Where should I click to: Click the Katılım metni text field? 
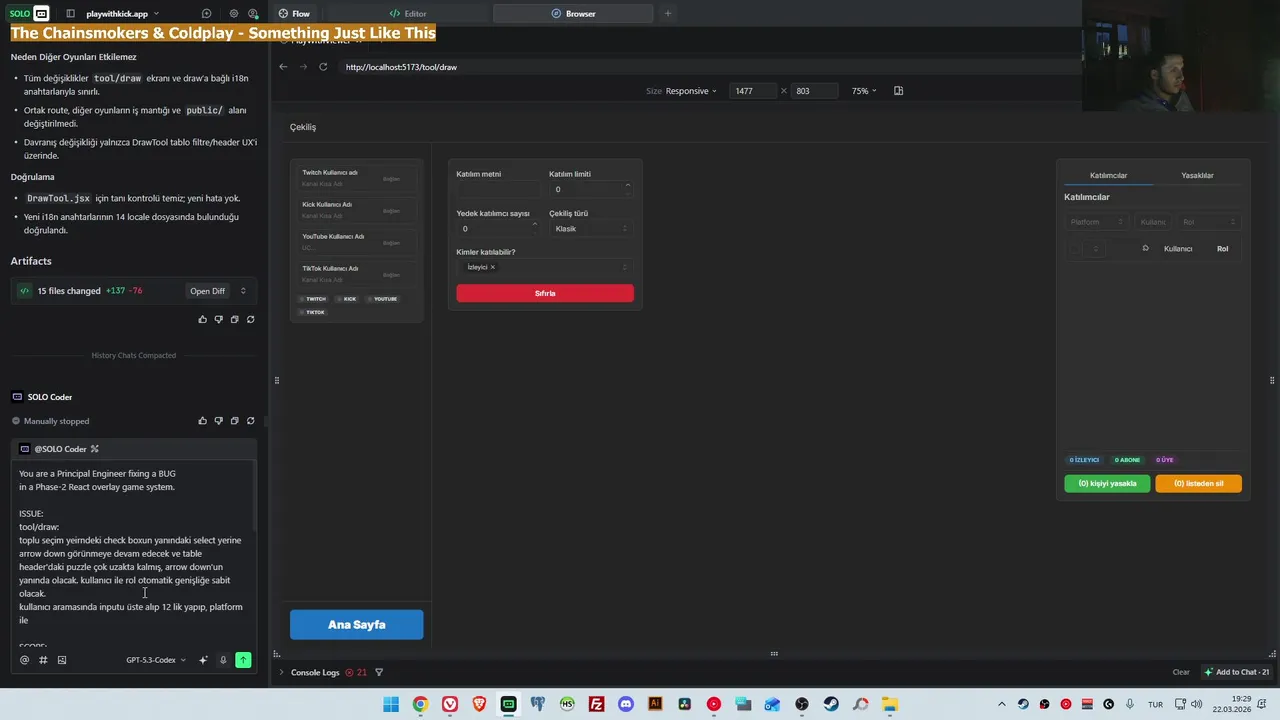click(498, 189)
